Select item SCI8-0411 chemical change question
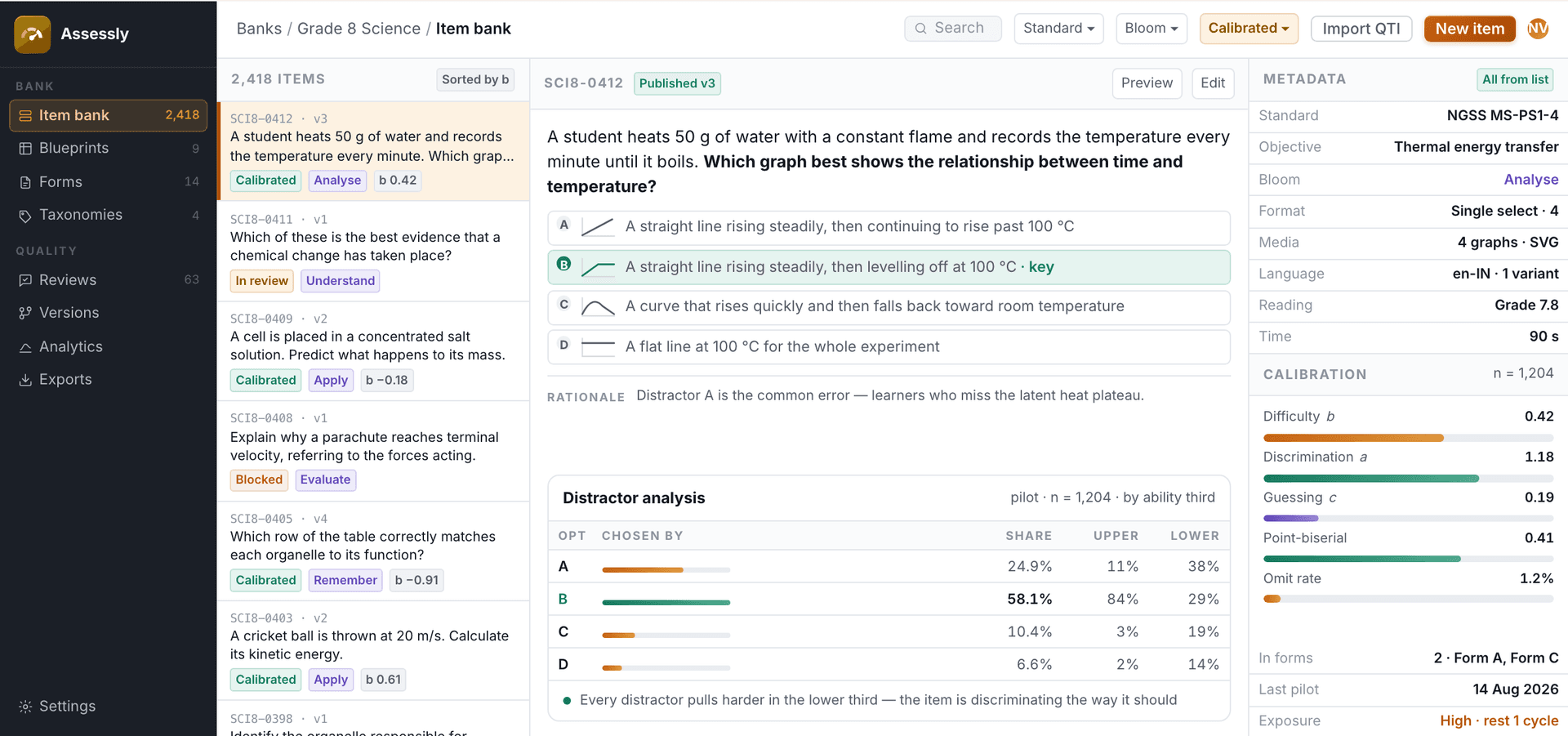 [x=373, y=252]
